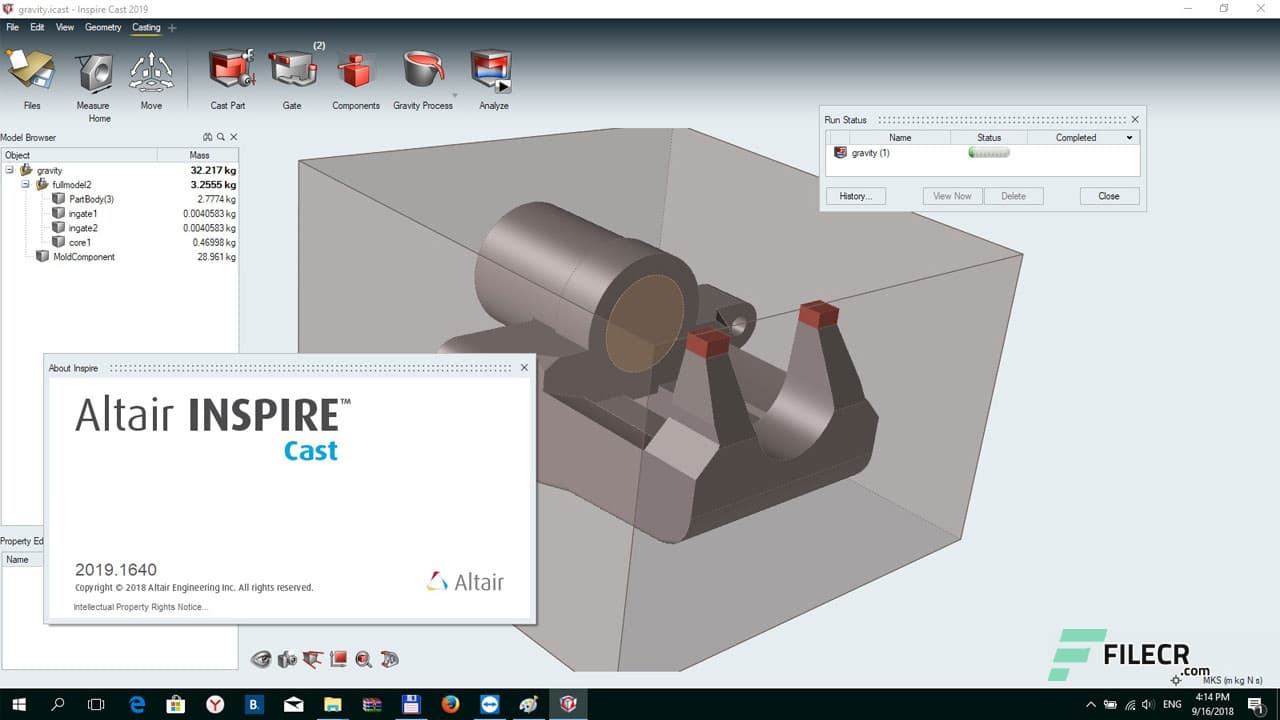Open the Move tool
This screenshot has height=720, width=1280.
tap(151, 73)
